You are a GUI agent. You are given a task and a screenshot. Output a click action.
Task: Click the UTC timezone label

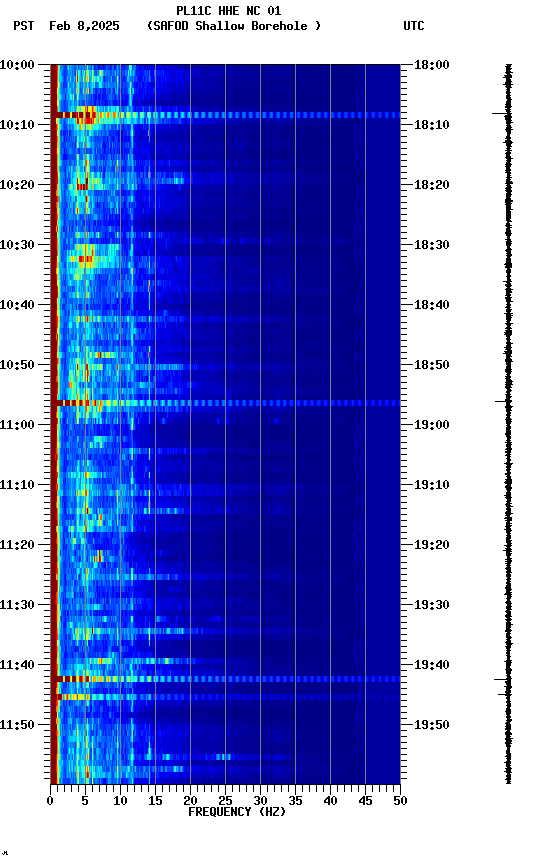(x=414, y=26)
